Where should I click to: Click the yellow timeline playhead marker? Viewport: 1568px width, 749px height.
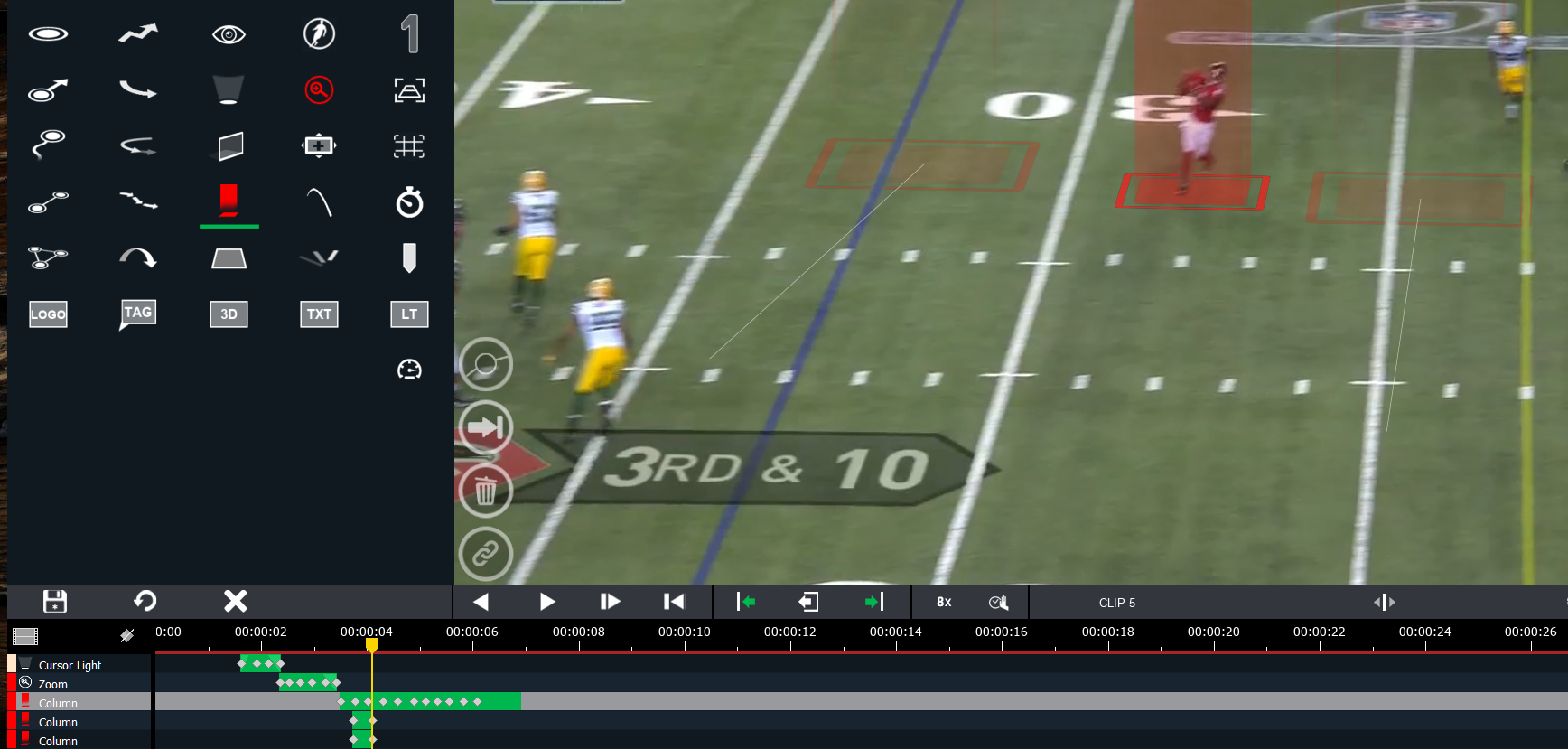pos(372,645)
